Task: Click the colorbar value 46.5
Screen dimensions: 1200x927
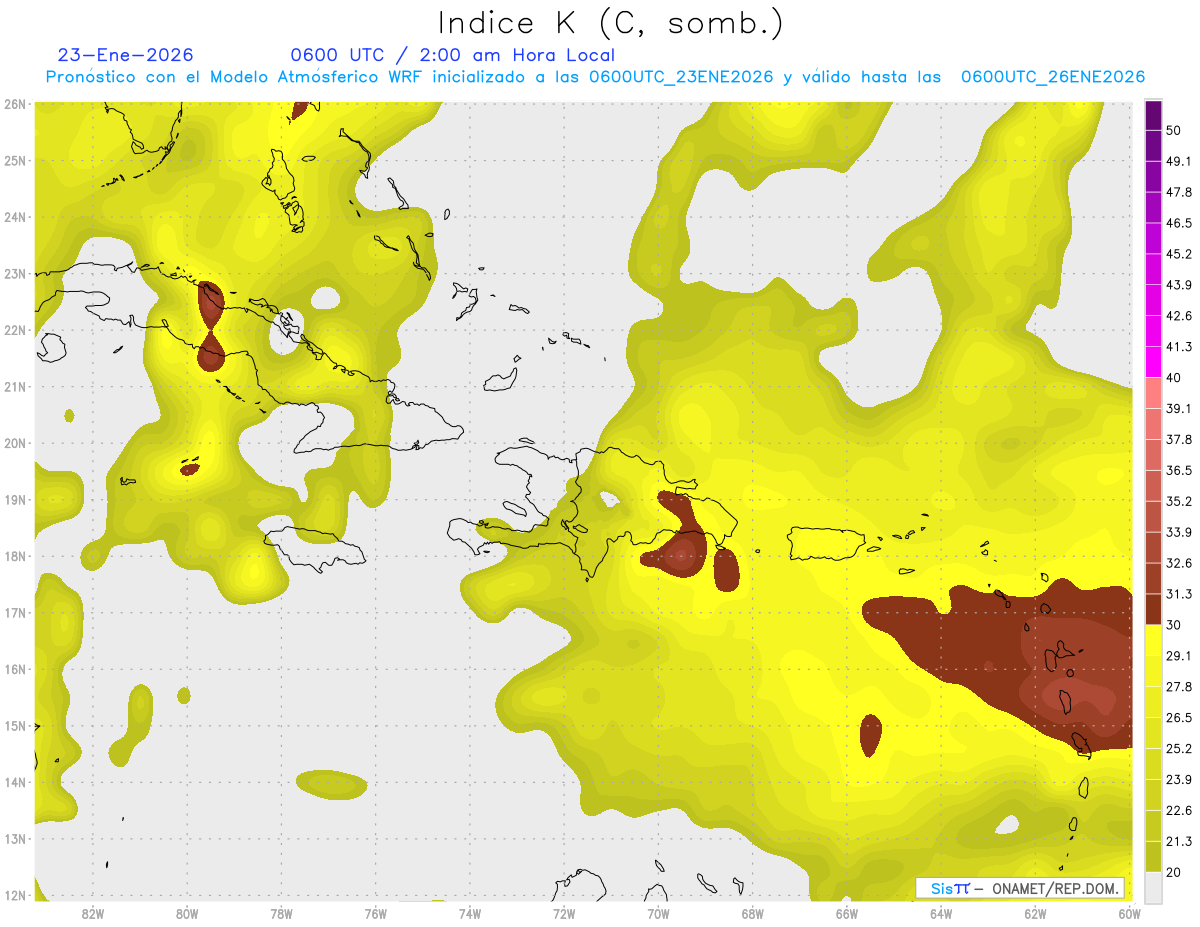Action: [x=1179, y=223]
